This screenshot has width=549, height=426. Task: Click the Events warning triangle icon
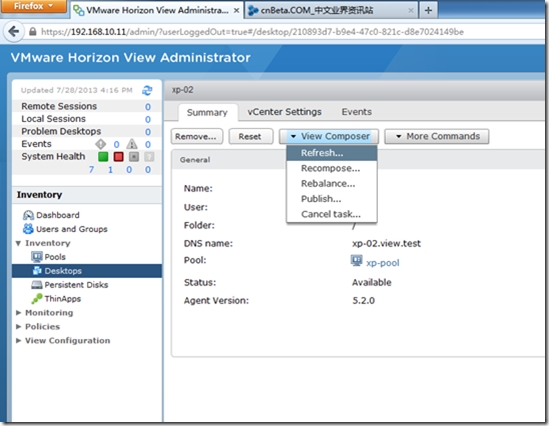pos(132,144)
